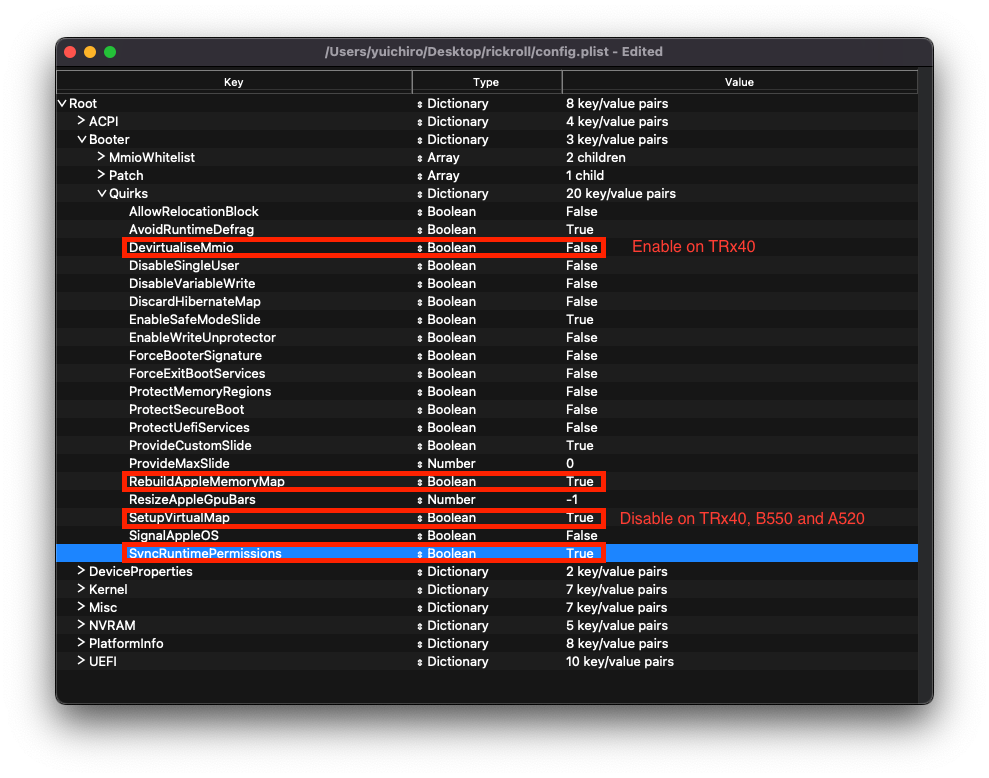Open type selector for SetupVirtualMap
The height and width of the screenshot is (778, 989).
pyautogui.click(x=420, y=518)
